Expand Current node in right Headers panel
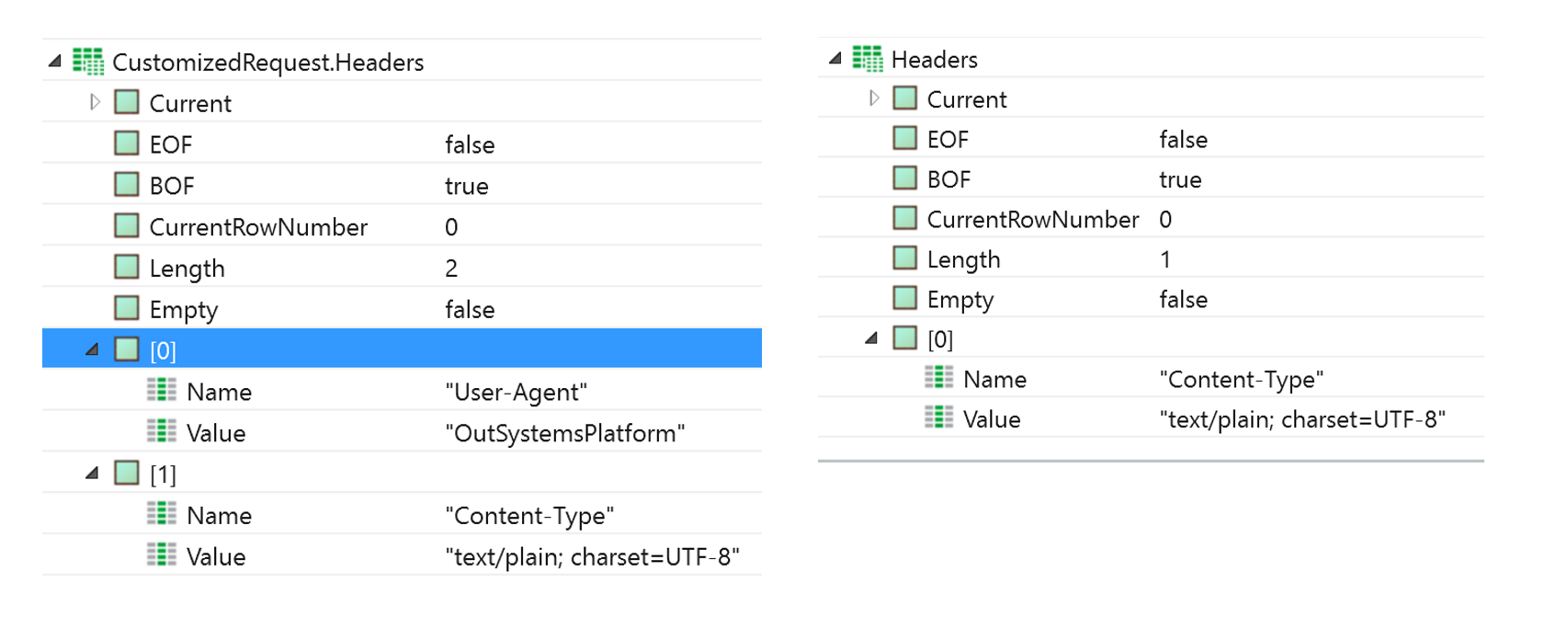This screenshot has width=1568, height=640. tap(873, 98)
